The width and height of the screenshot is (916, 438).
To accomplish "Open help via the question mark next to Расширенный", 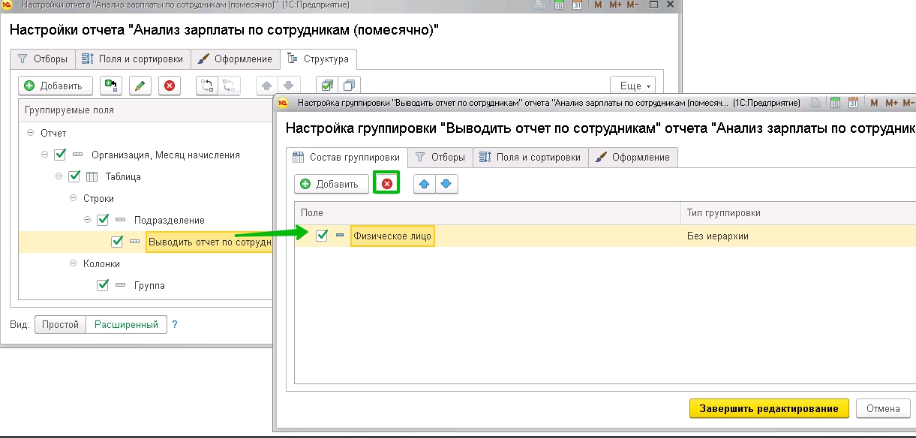I will (x=174, y=324).
